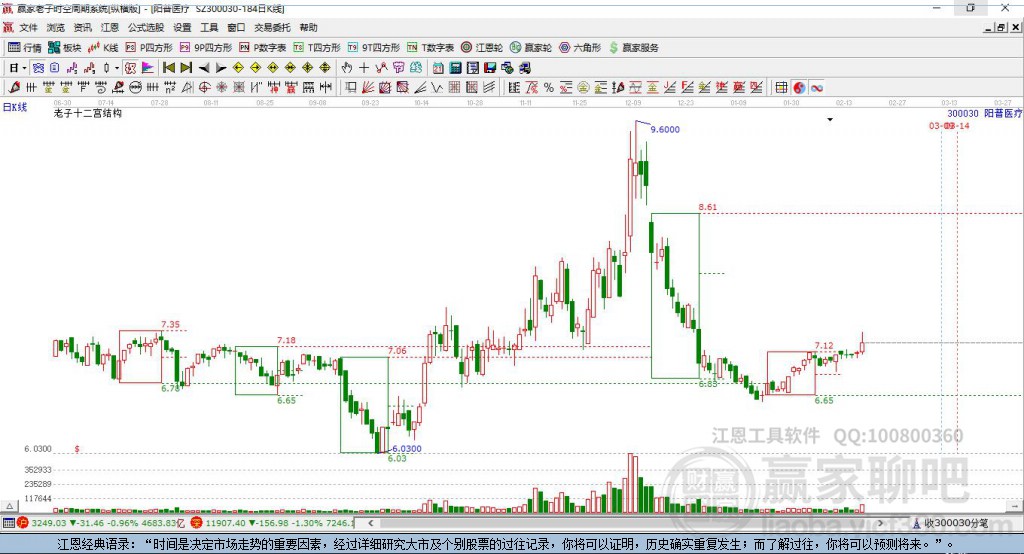Open the 日K线 period label
This screenshot has height=554, width=1024.
14,106
